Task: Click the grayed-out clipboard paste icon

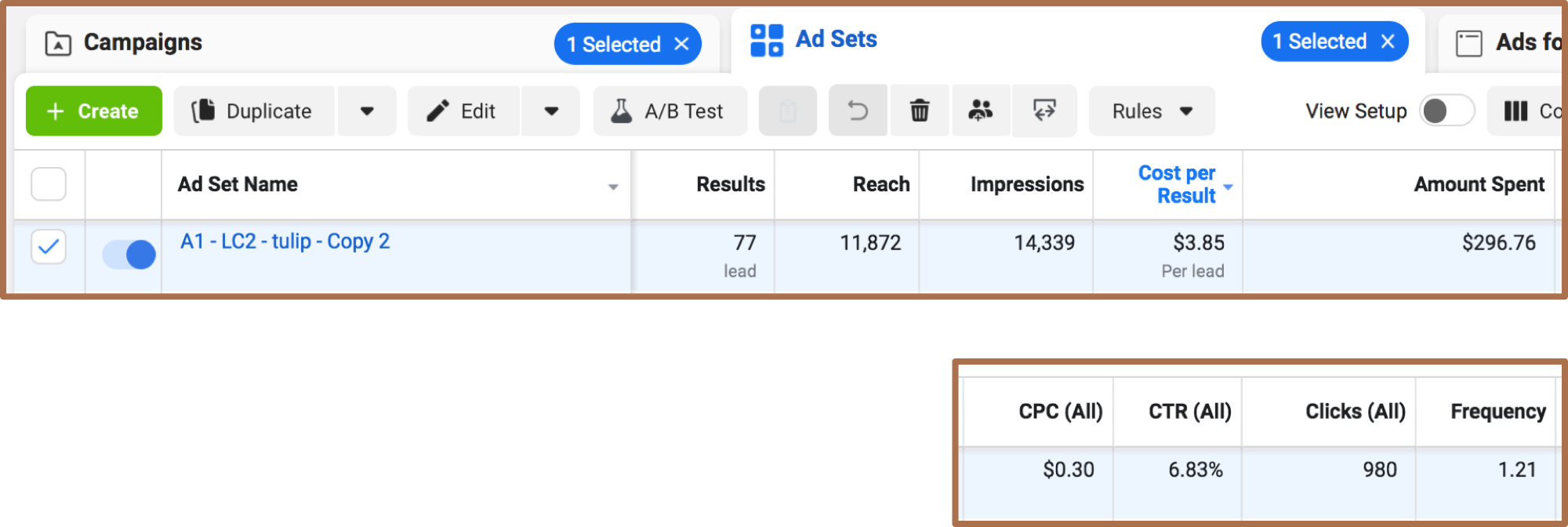Action: 787,112
